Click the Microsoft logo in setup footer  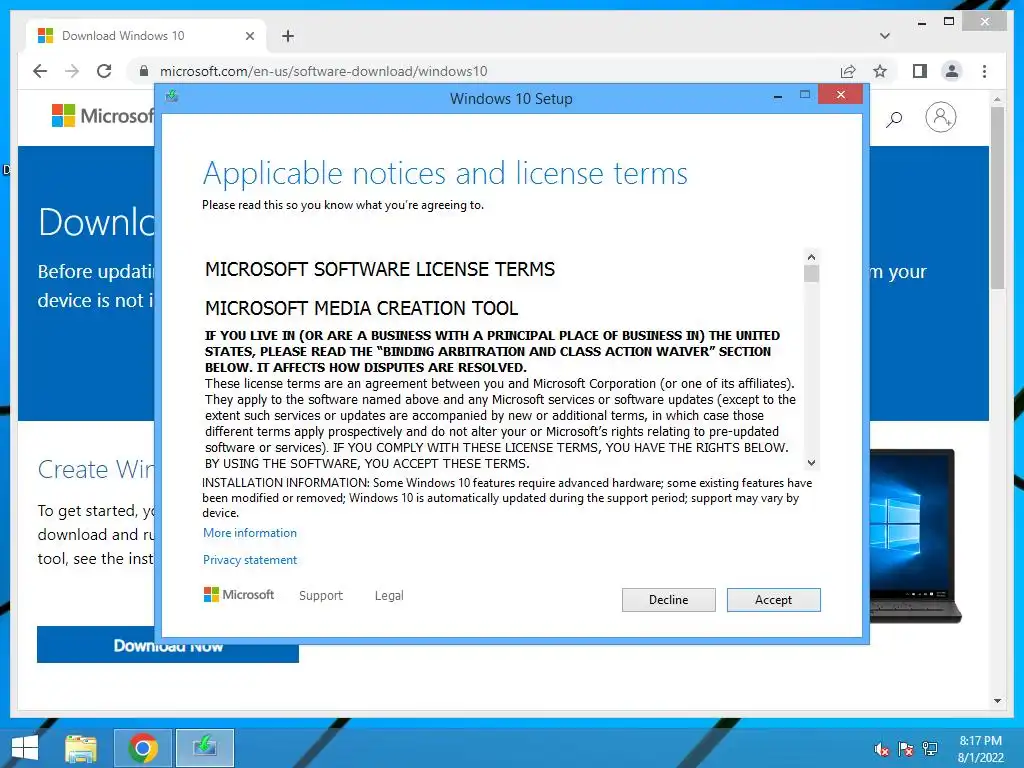(239, 594)
